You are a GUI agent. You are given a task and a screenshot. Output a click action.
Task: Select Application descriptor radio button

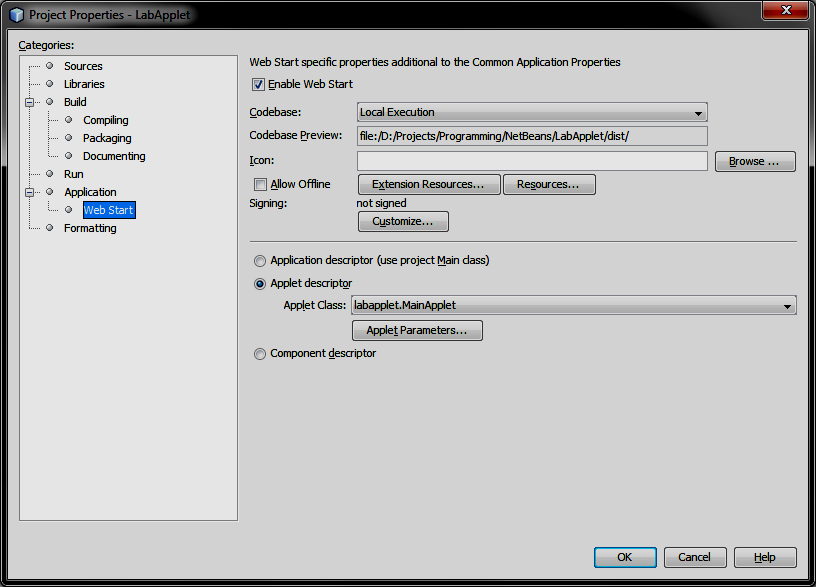point(260,261)
